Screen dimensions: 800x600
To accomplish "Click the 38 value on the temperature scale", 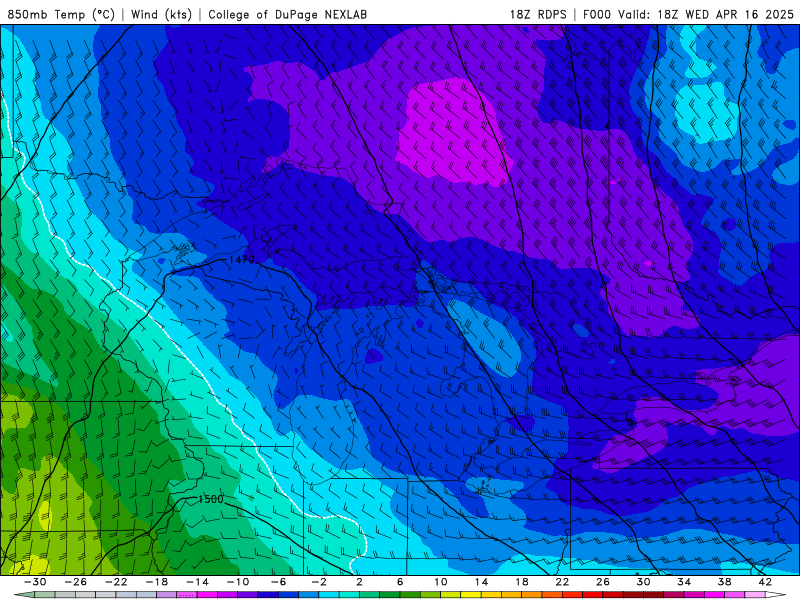I will tap(724, 582).
